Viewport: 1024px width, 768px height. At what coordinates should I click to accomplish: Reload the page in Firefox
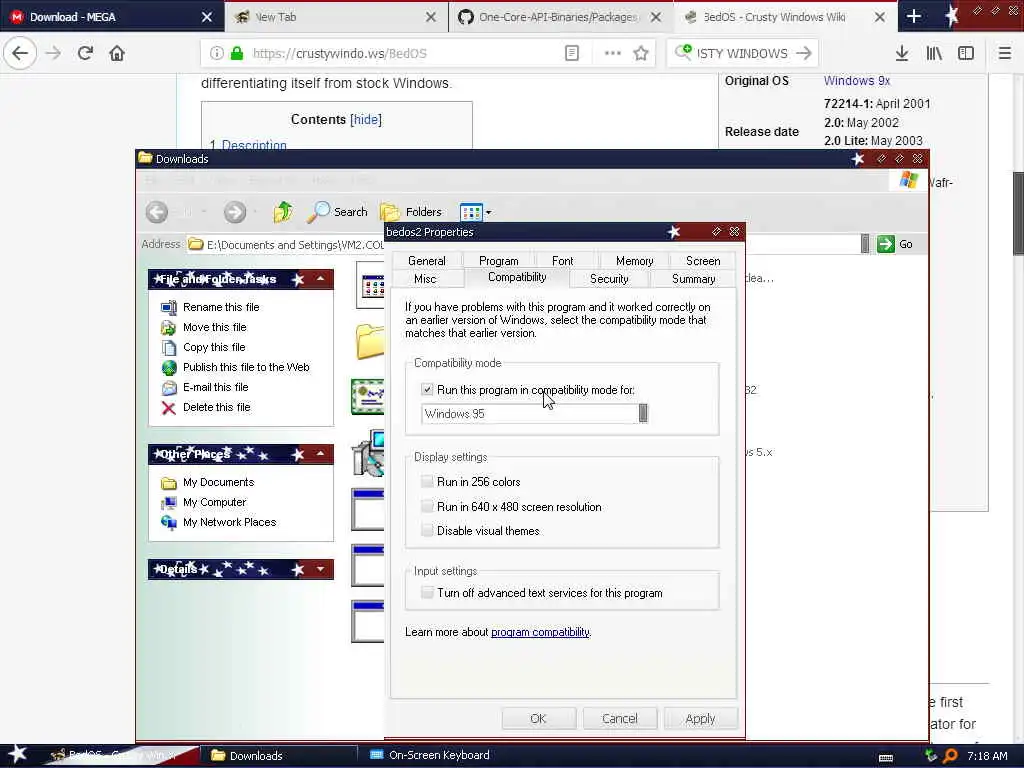[x=85, y=53]
